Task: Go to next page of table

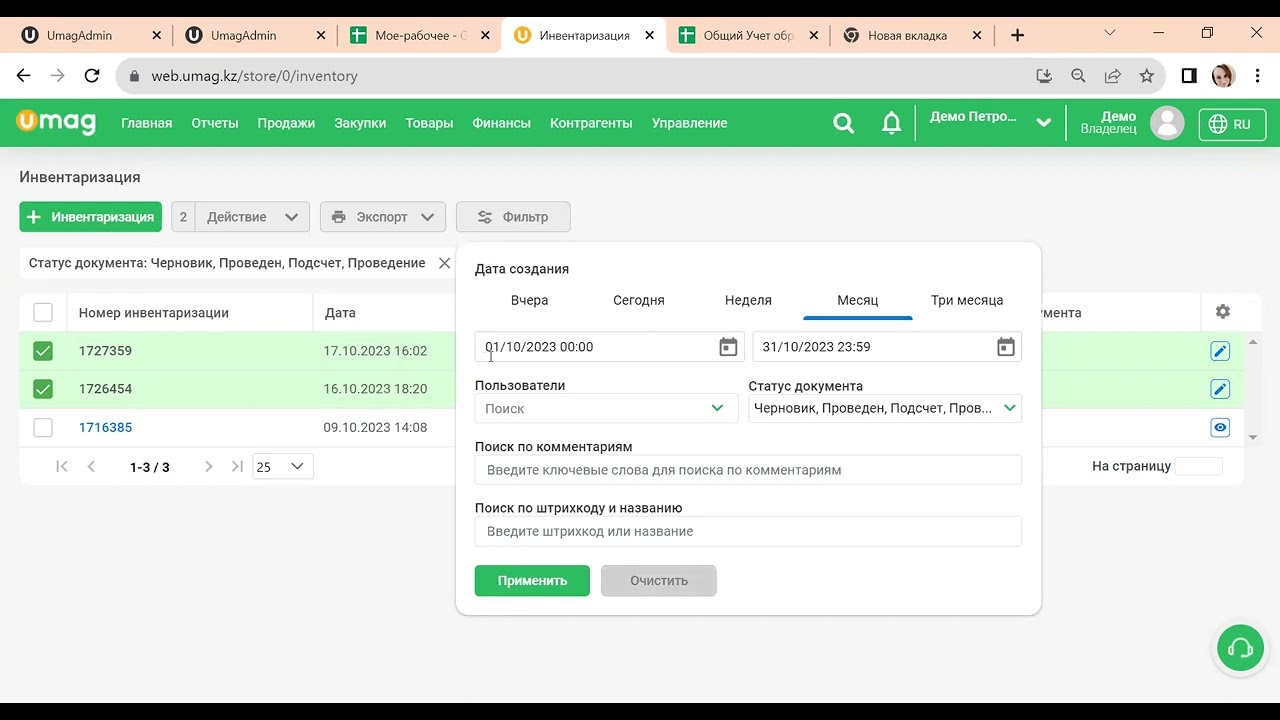Action: (x=208, y=466)
